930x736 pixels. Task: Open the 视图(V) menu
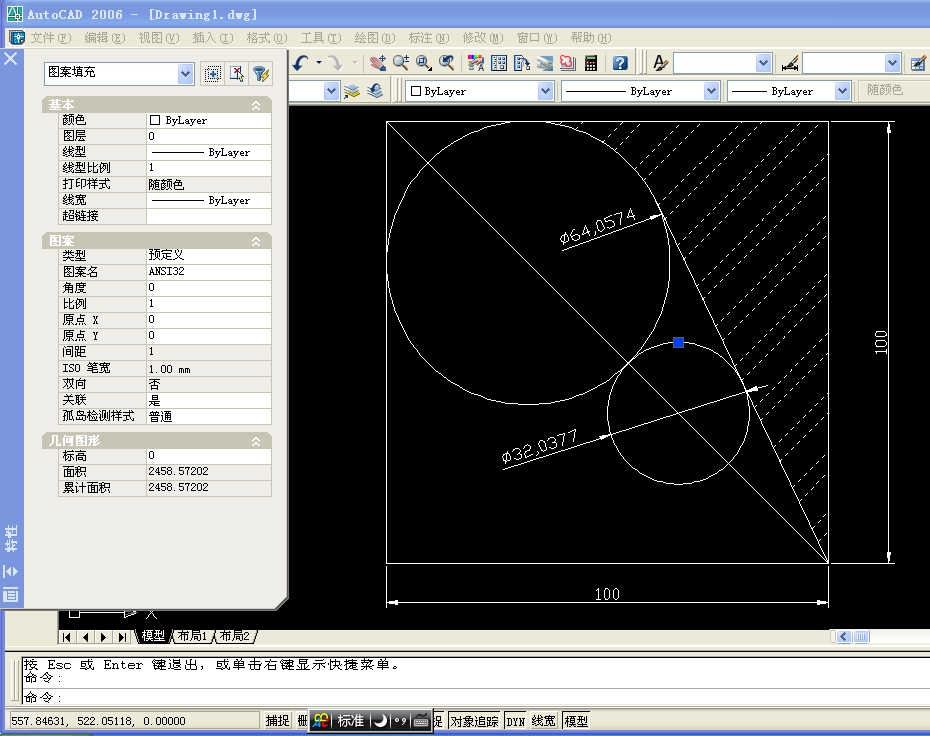pos(159,38)
